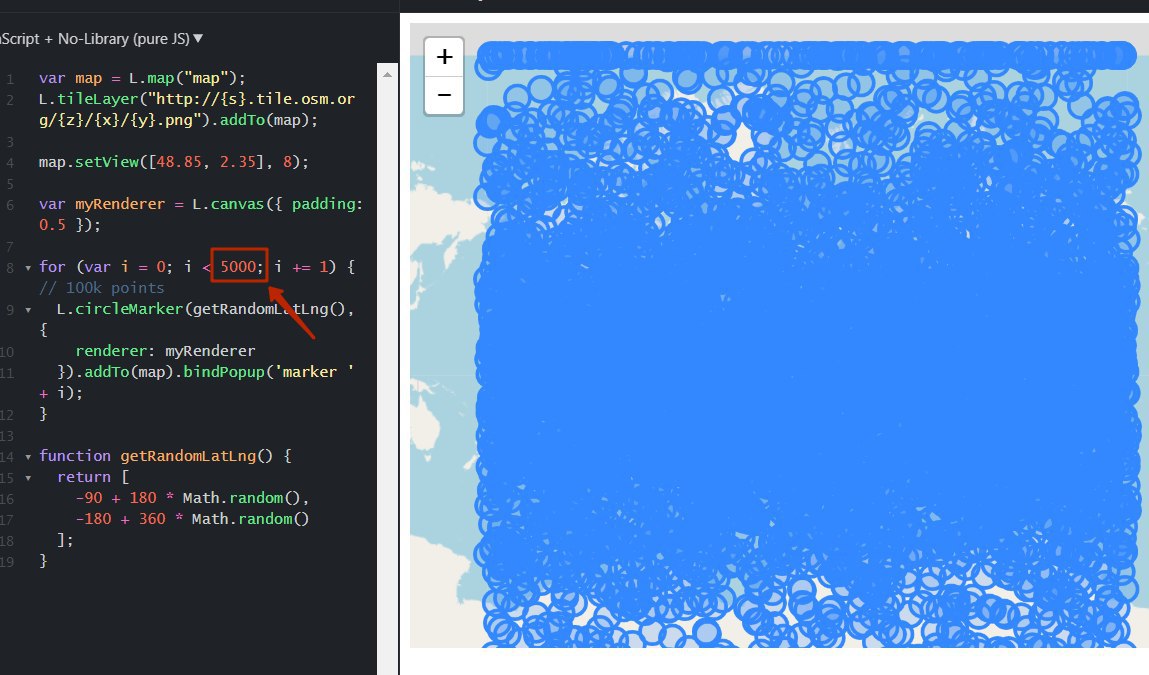Click the '-90 + 180 * Math.random()' line
This screenshot has height=675, width=1149.
(x=192, y=498)
